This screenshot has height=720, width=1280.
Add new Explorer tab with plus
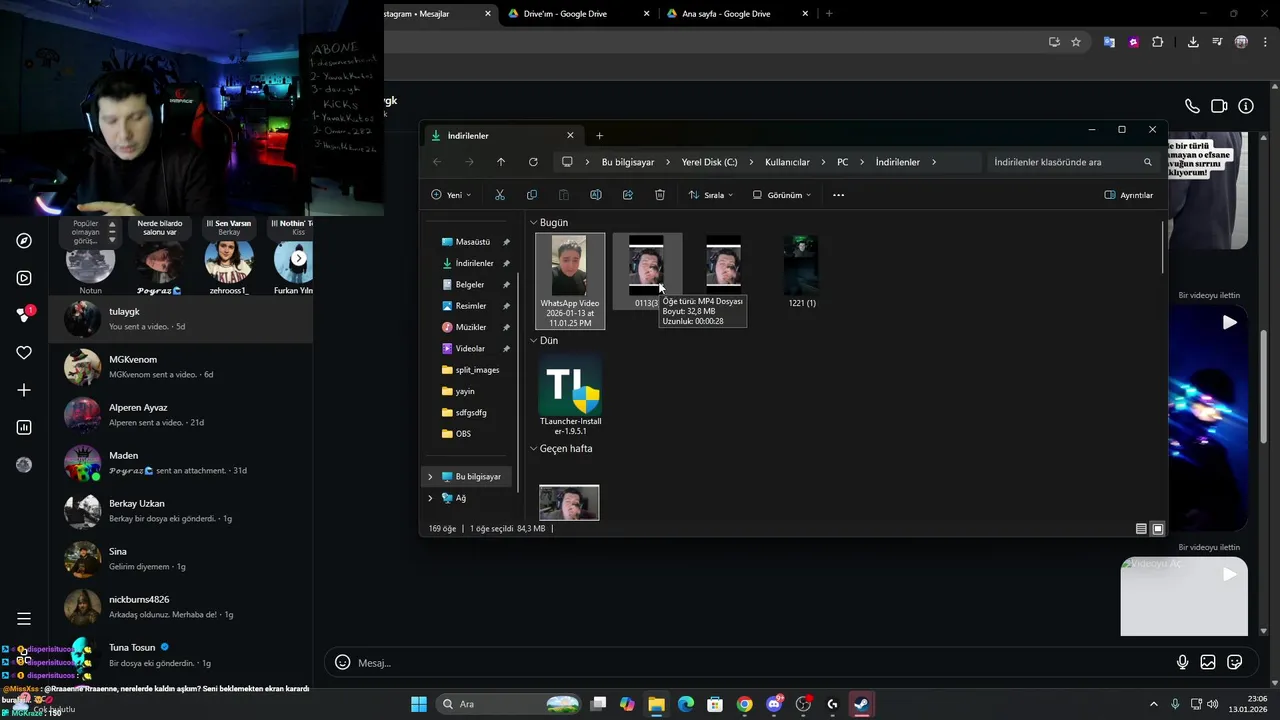(x=600, y=136)
